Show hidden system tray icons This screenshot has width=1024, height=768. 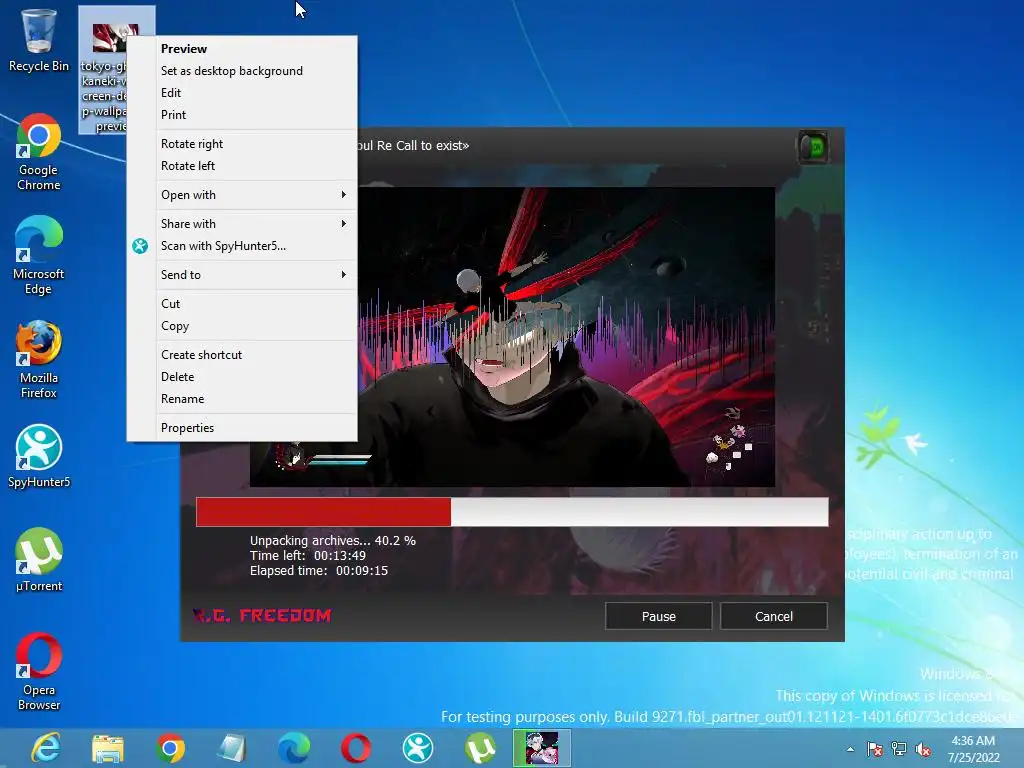[850, 749]
